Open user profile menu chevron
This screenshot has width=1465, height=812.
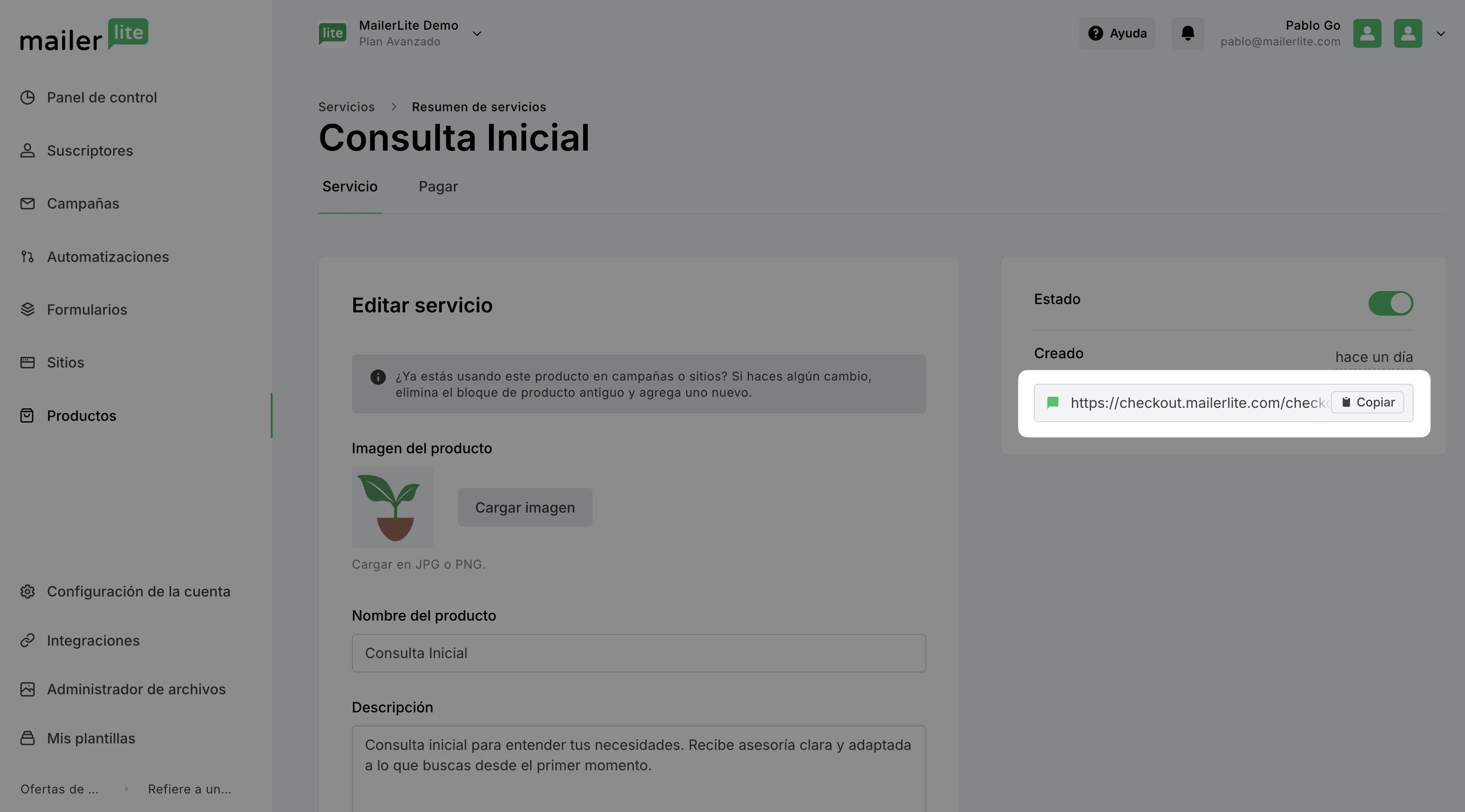click(1440, 33)
